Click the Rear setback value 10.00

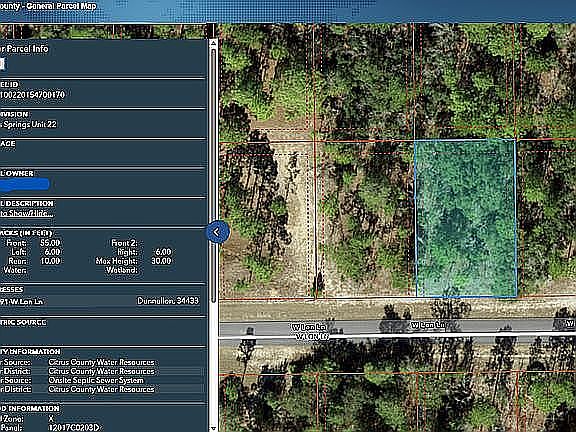[50, 261]
